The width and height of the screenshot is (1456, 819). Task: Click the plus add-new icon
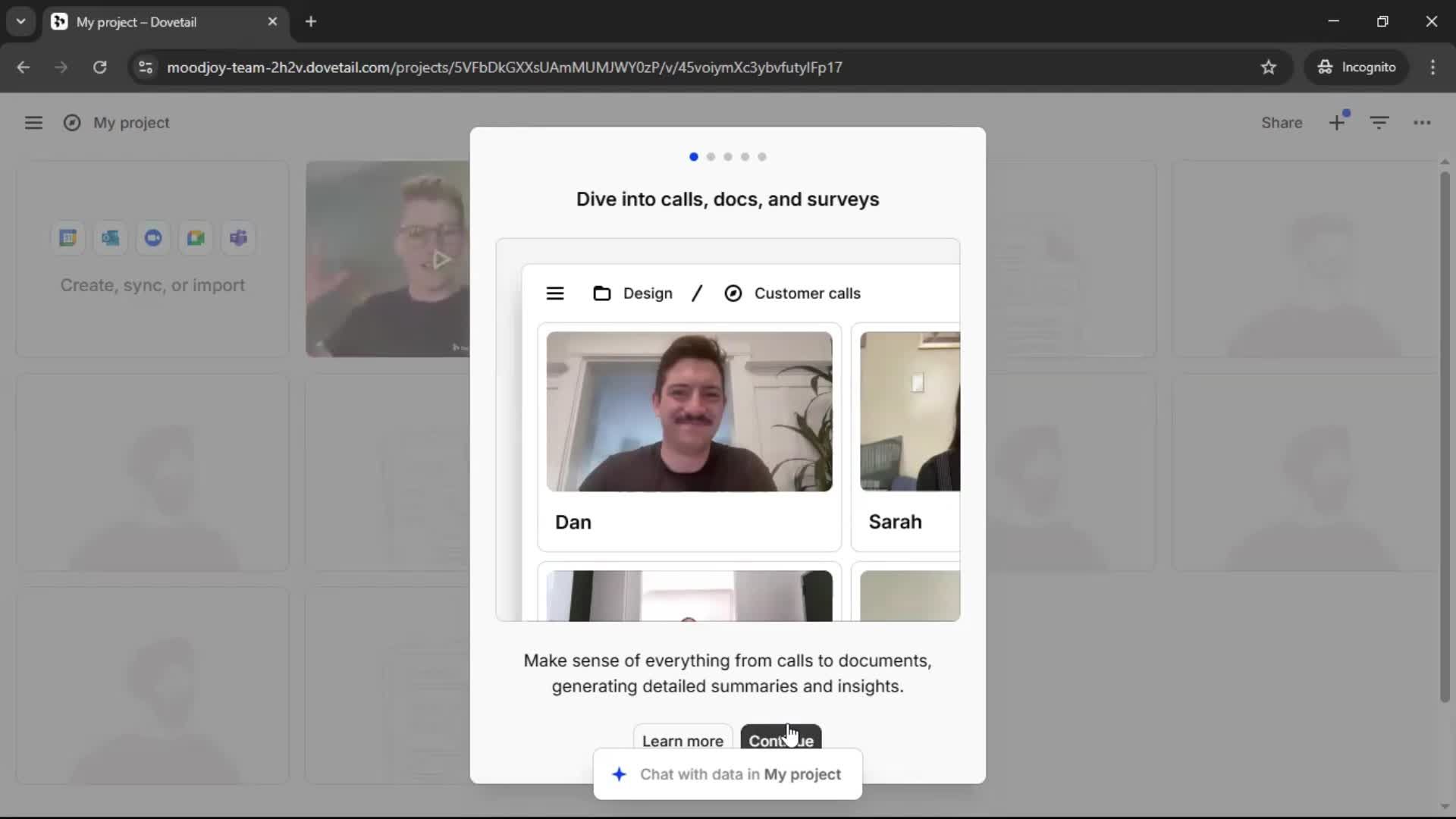pyautogui.click(x=1337, y=123)
